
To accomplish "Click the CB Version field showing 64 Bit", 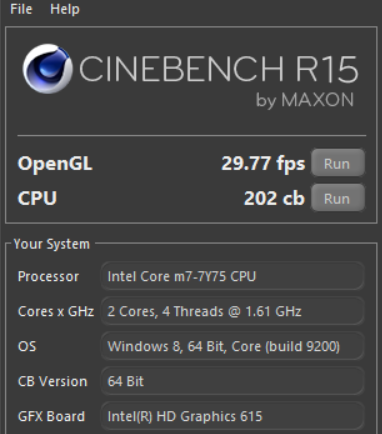I will click(232, 381).
